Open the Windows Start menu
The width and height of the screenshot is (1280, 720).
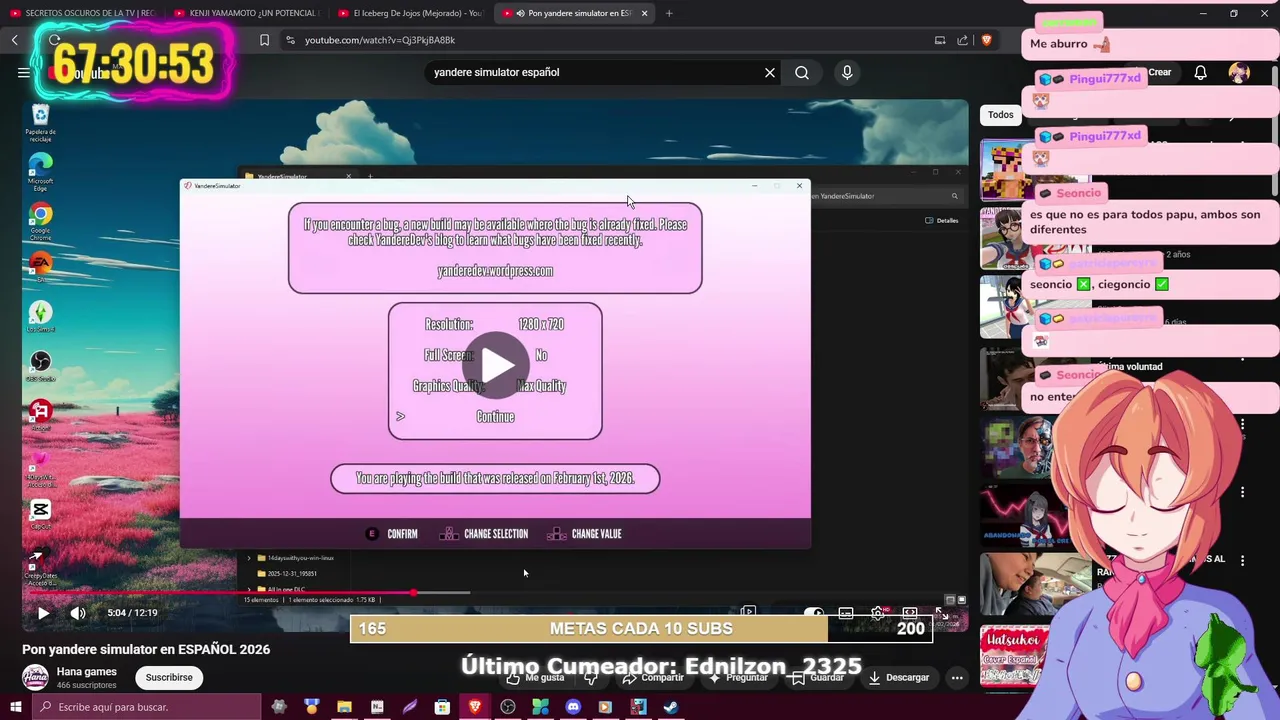[16, 707]
